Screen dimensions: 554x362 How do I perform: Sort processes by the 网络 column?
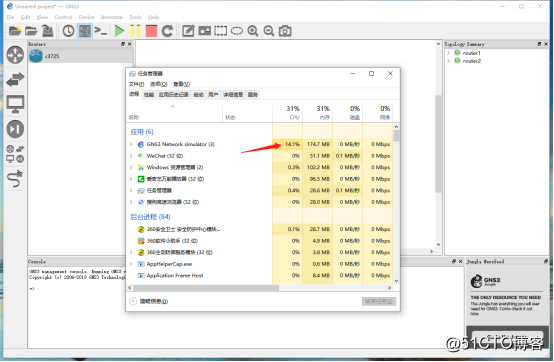click(x=377, y=112)
